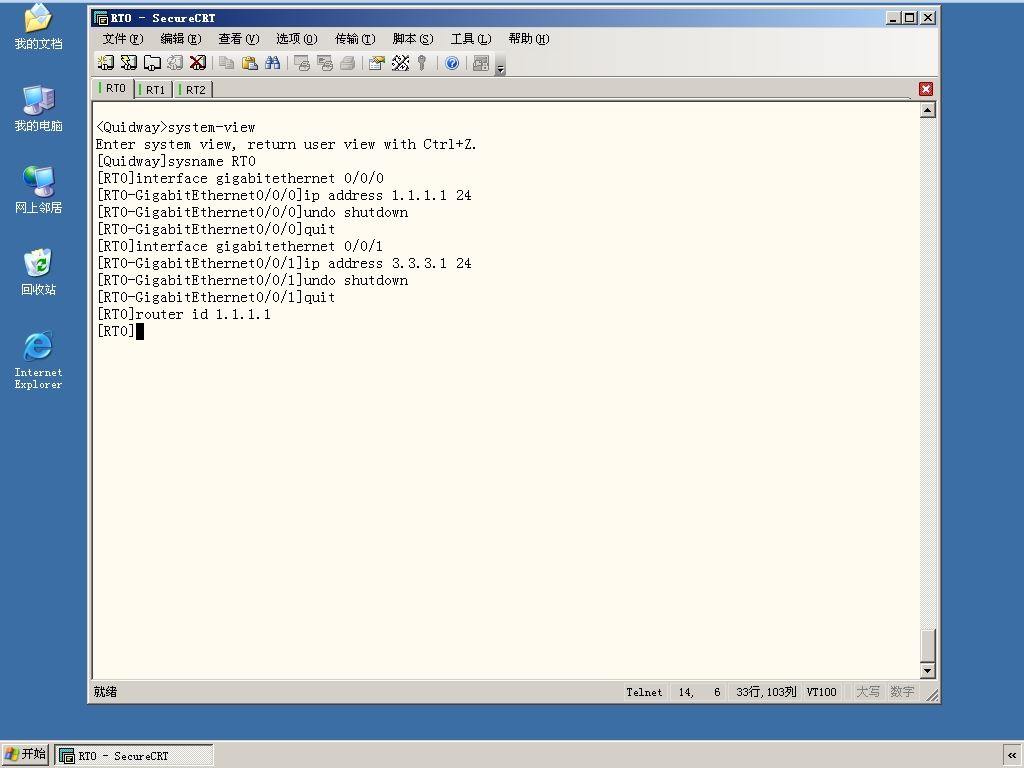Click the blue Help question icon
The image size is (1024, 768).
452,63
